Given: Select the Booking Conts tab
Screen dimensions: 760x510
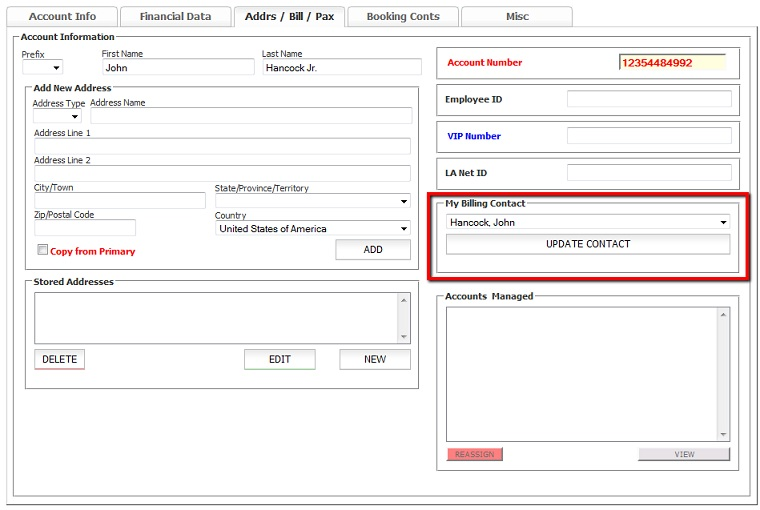Looking at the screenshot, I should [x=402, y=17].
